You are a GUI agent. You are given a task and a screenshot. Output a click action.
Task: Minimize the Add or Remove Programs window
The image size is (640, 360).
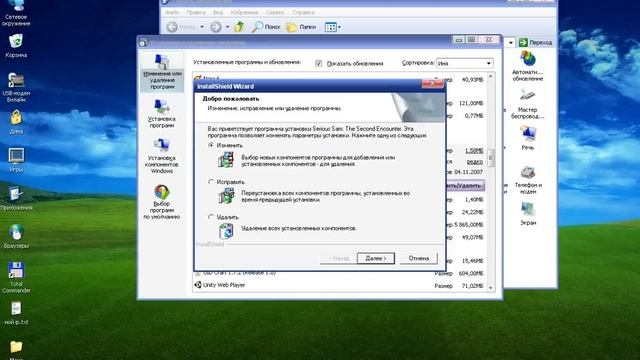coord(458,40)
